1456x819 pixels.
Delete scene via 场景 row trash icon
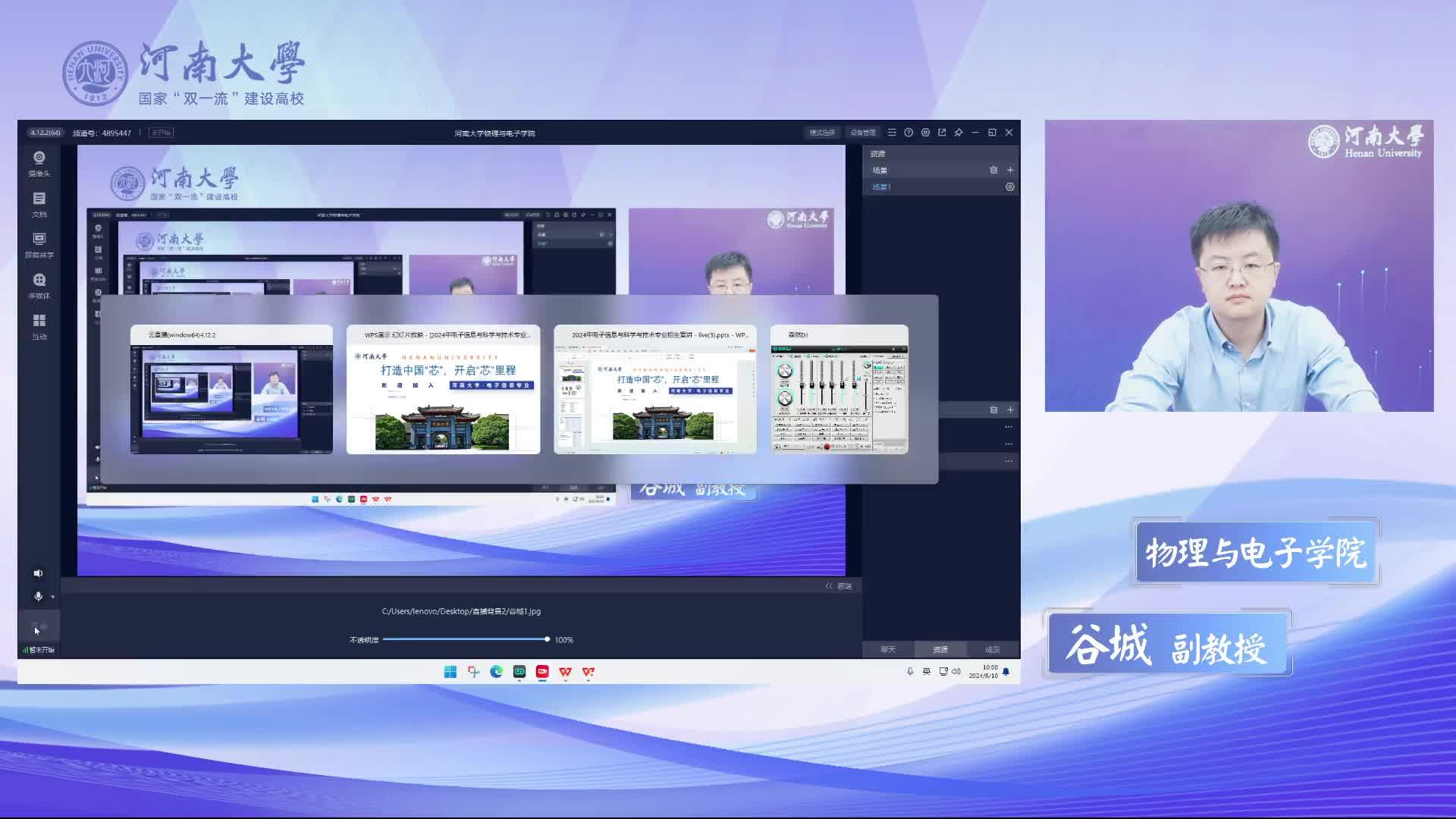click(993, 170)
